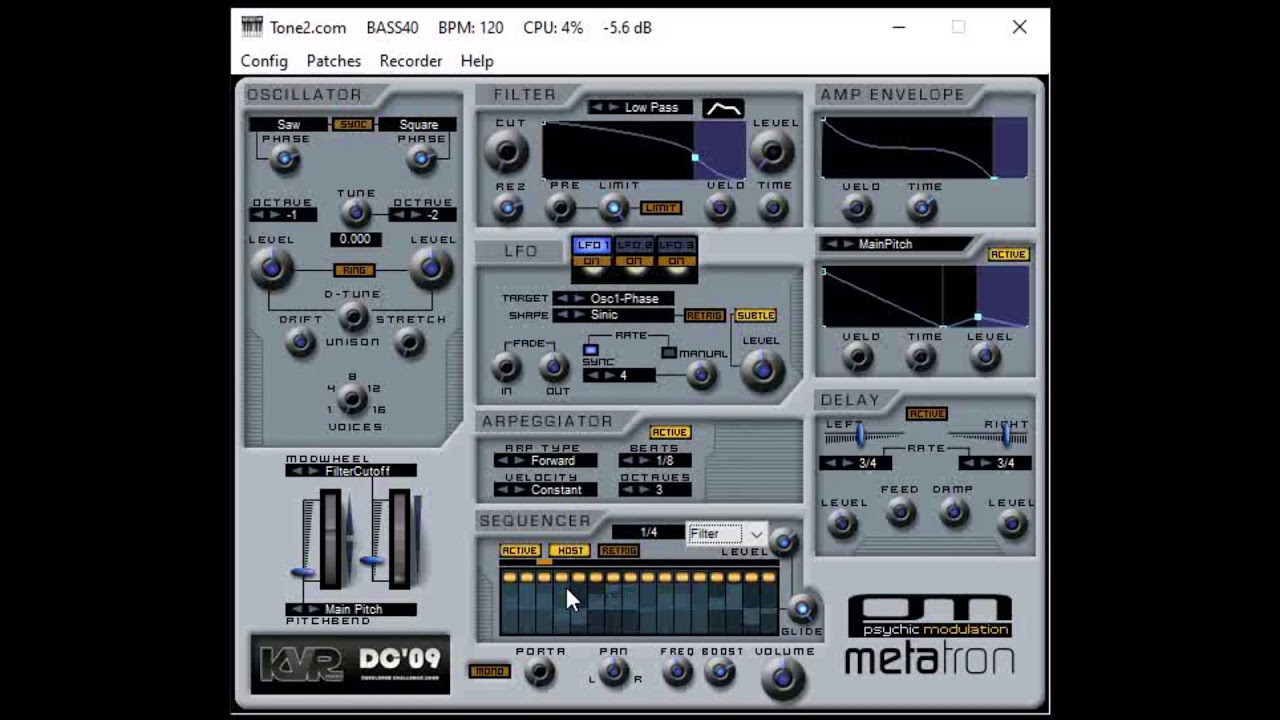The width and height of the screenshot is (1280, 720).
Task: Click right arrow of Modwheel FilterCutoff selector
Action: click(x=313, y=471)
